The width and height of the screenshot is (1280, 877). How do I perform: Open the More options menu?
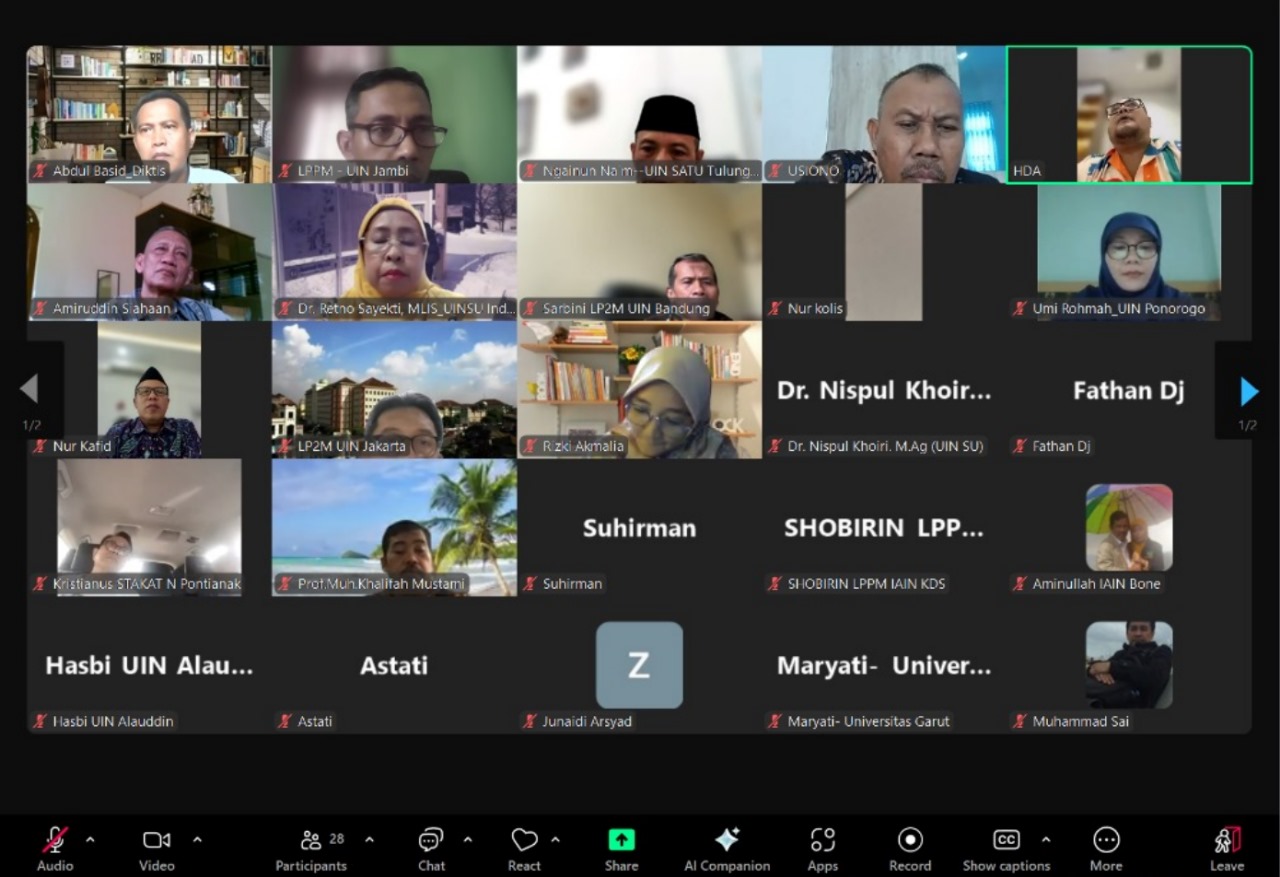(x=1105, y=849)
